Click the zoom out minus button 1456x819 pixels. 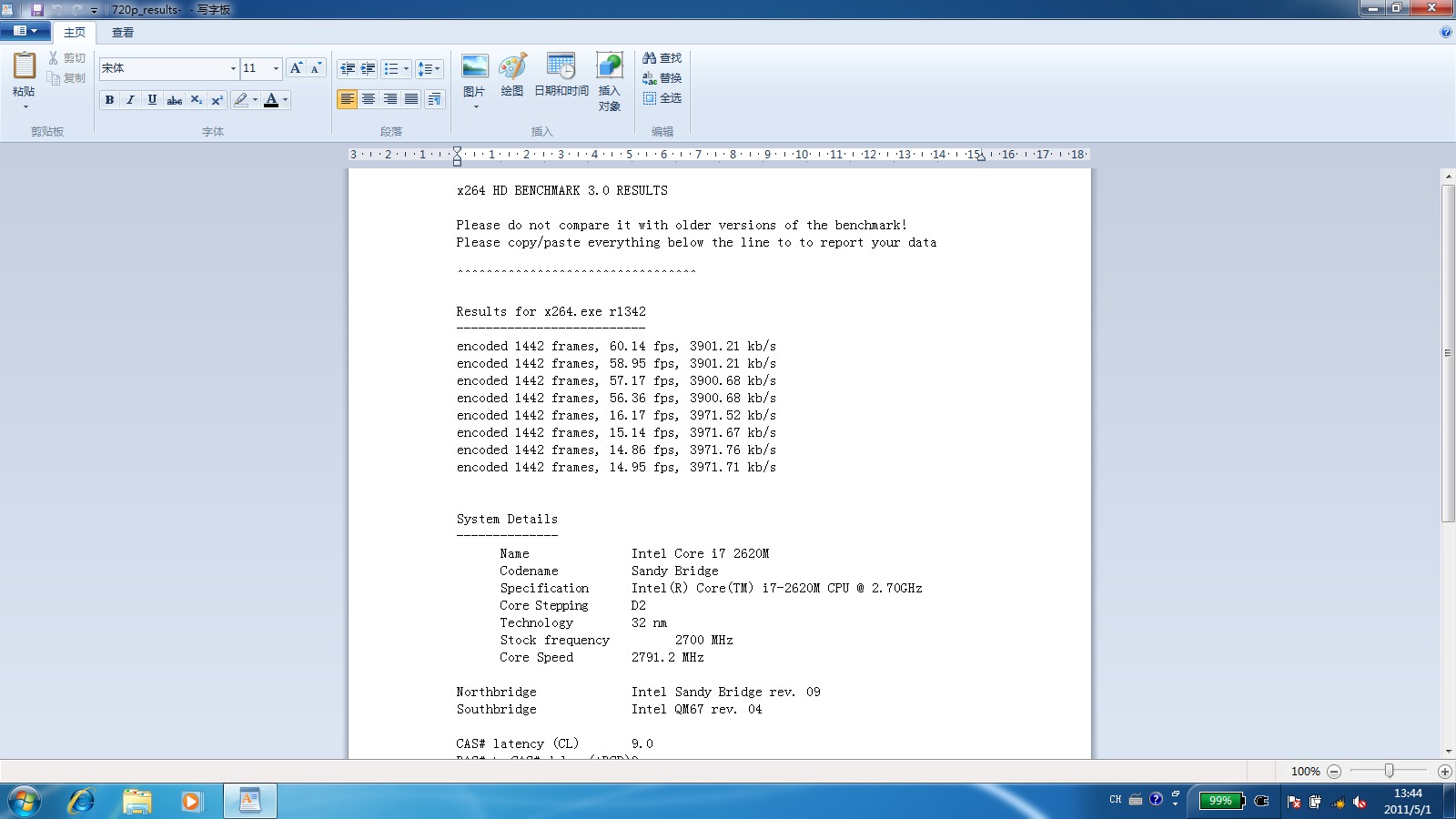pyautogui.click(x=1334, y=772)
